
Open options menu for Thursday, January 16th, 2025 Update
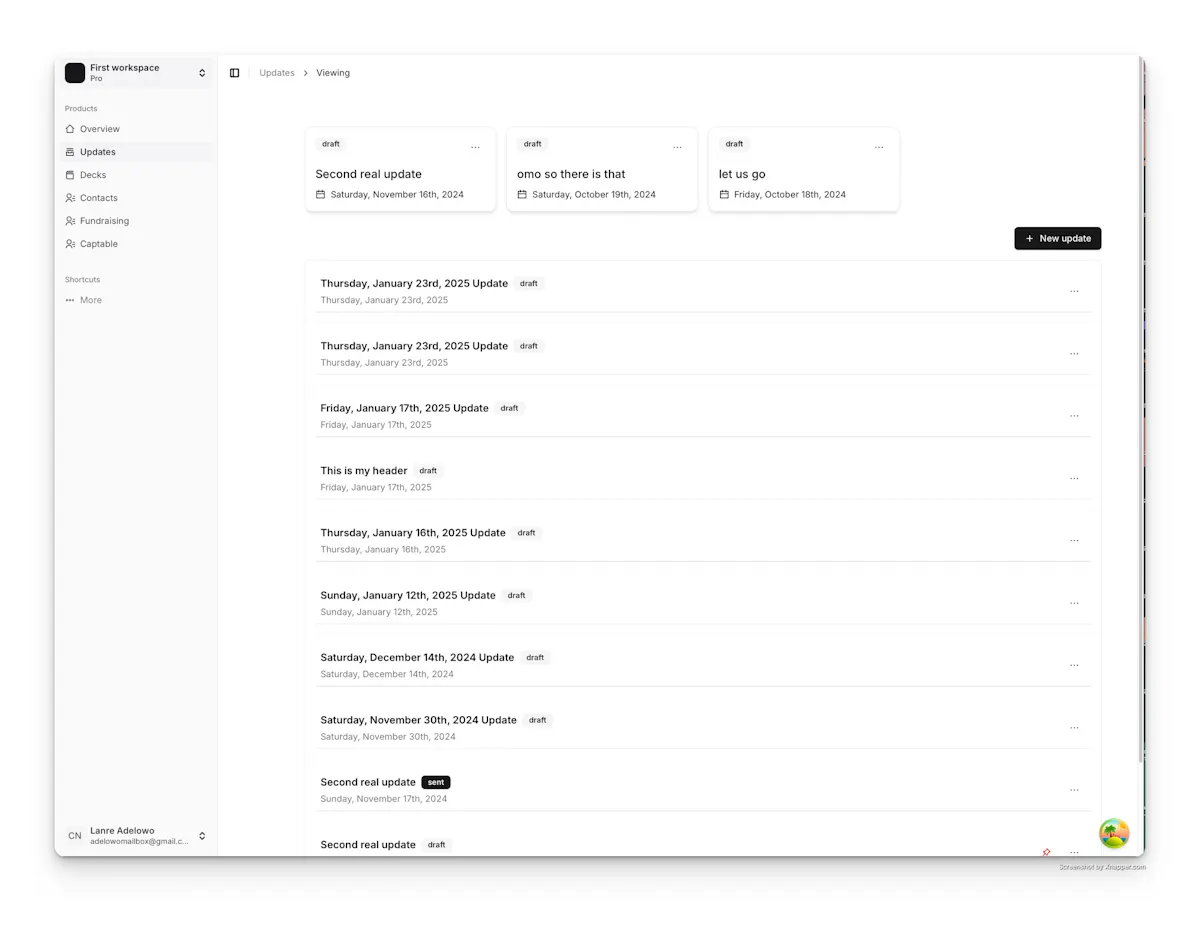[x=1074, y=541]
